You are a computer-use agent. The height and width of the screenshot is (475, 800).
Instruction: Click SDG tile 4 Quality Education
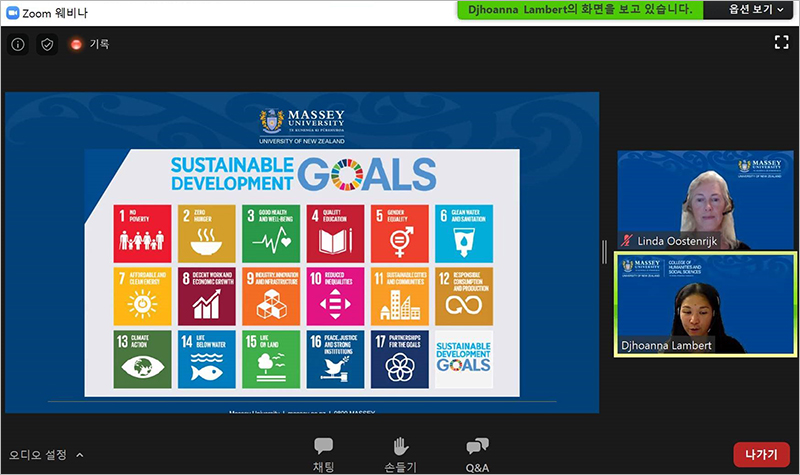(x=335, y=234)
